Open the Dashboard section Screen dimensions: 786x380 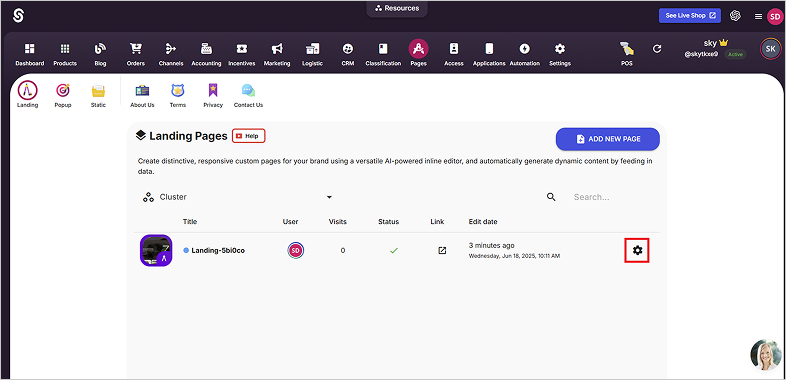coord(30,54)
